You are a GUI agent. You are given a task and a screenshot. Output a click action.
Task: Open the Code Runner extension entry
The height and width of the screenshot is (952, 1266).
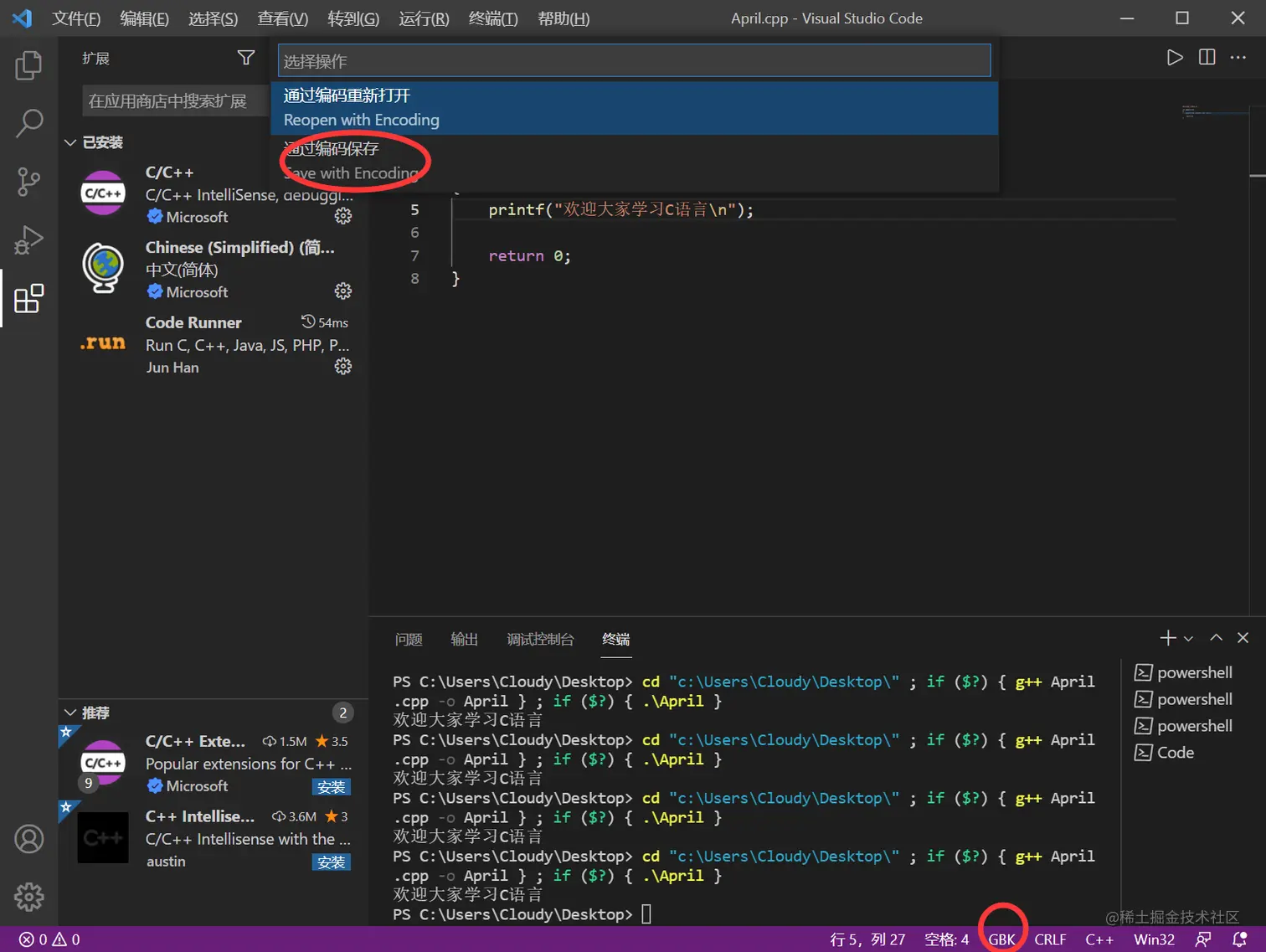(214, 344)
